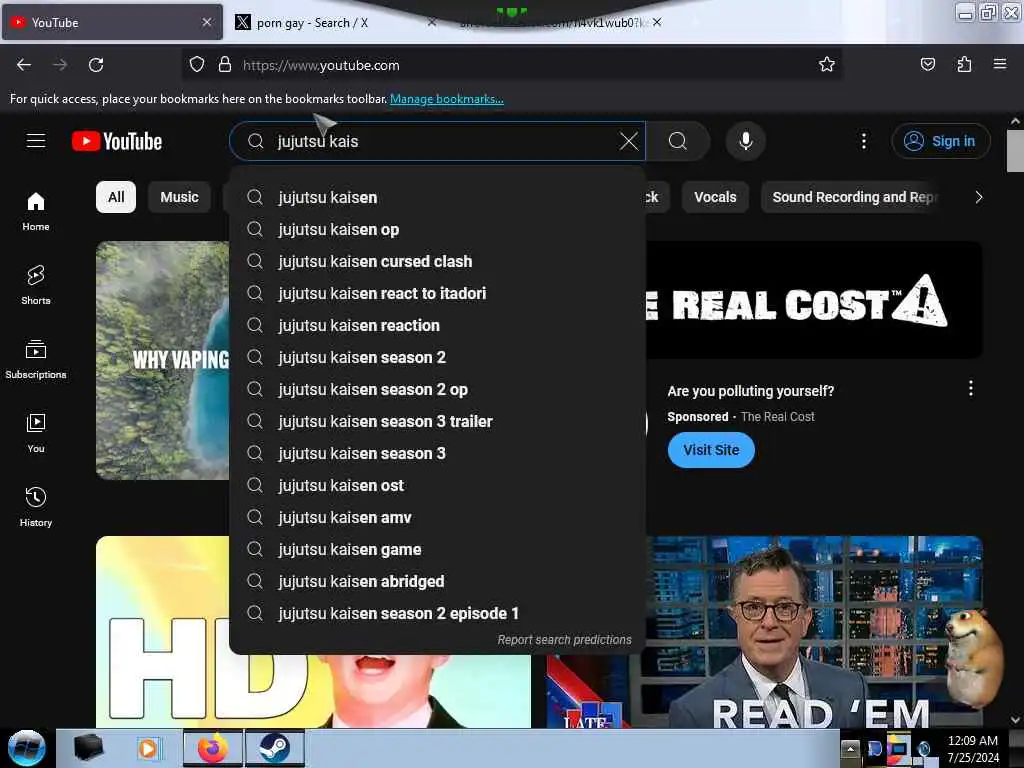Screen dimensions: 1024x768
Task: Click the YouTube logo
Action: (117, 141)
